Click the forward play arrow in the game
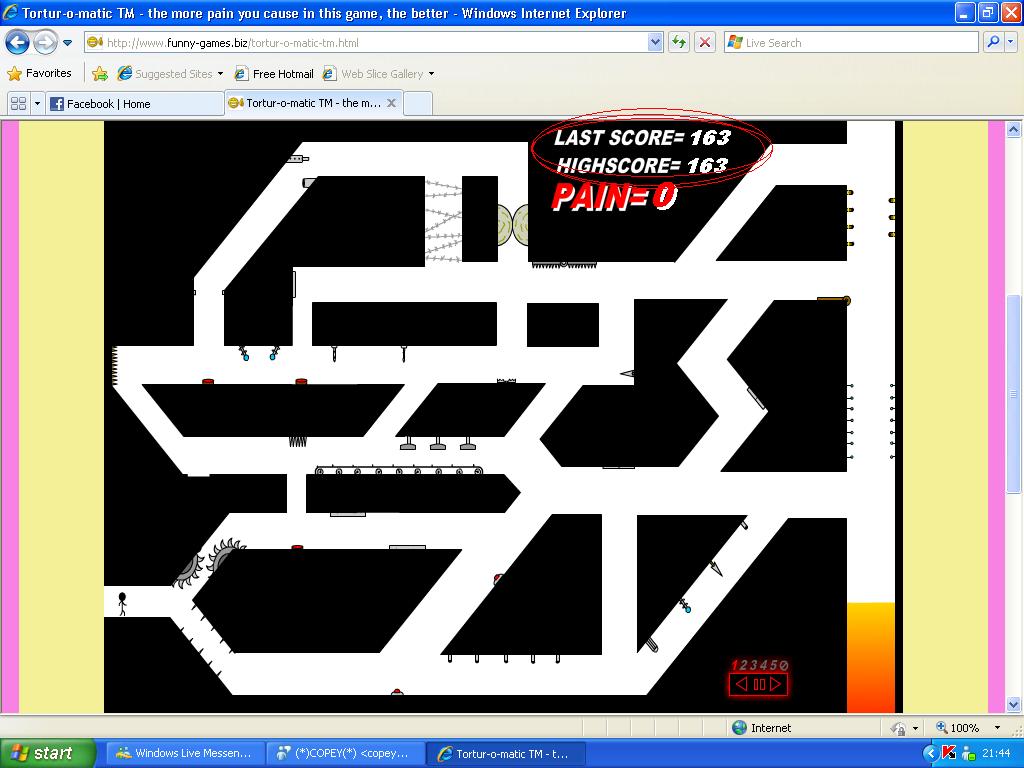 pyautogui.click(x=774, y=684)
